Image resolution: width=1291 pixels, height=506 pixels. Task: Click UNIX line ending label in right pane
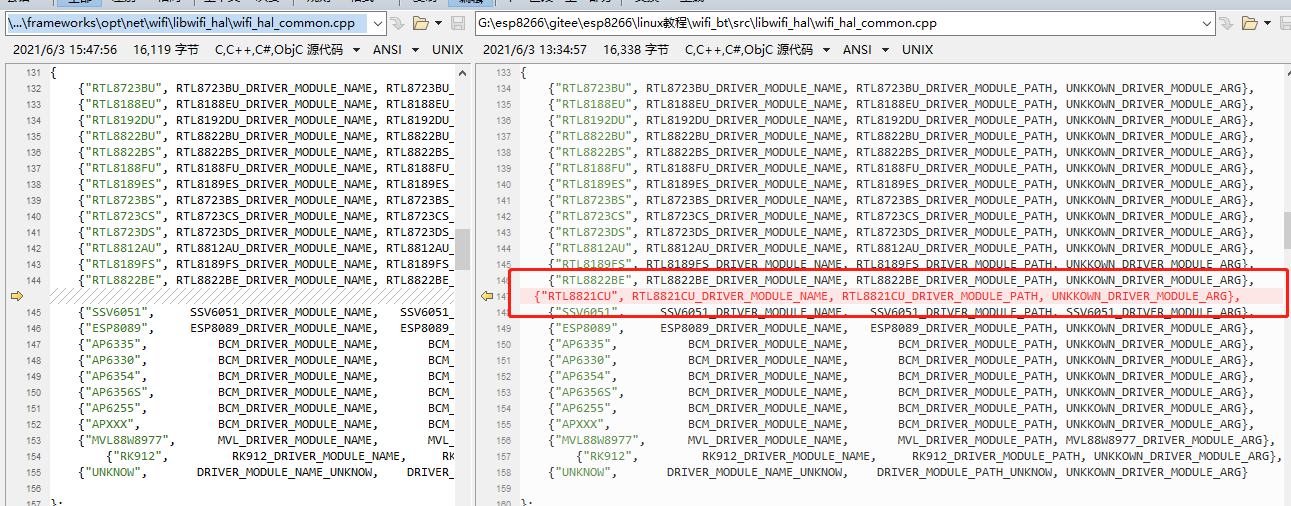coord(917,49)
